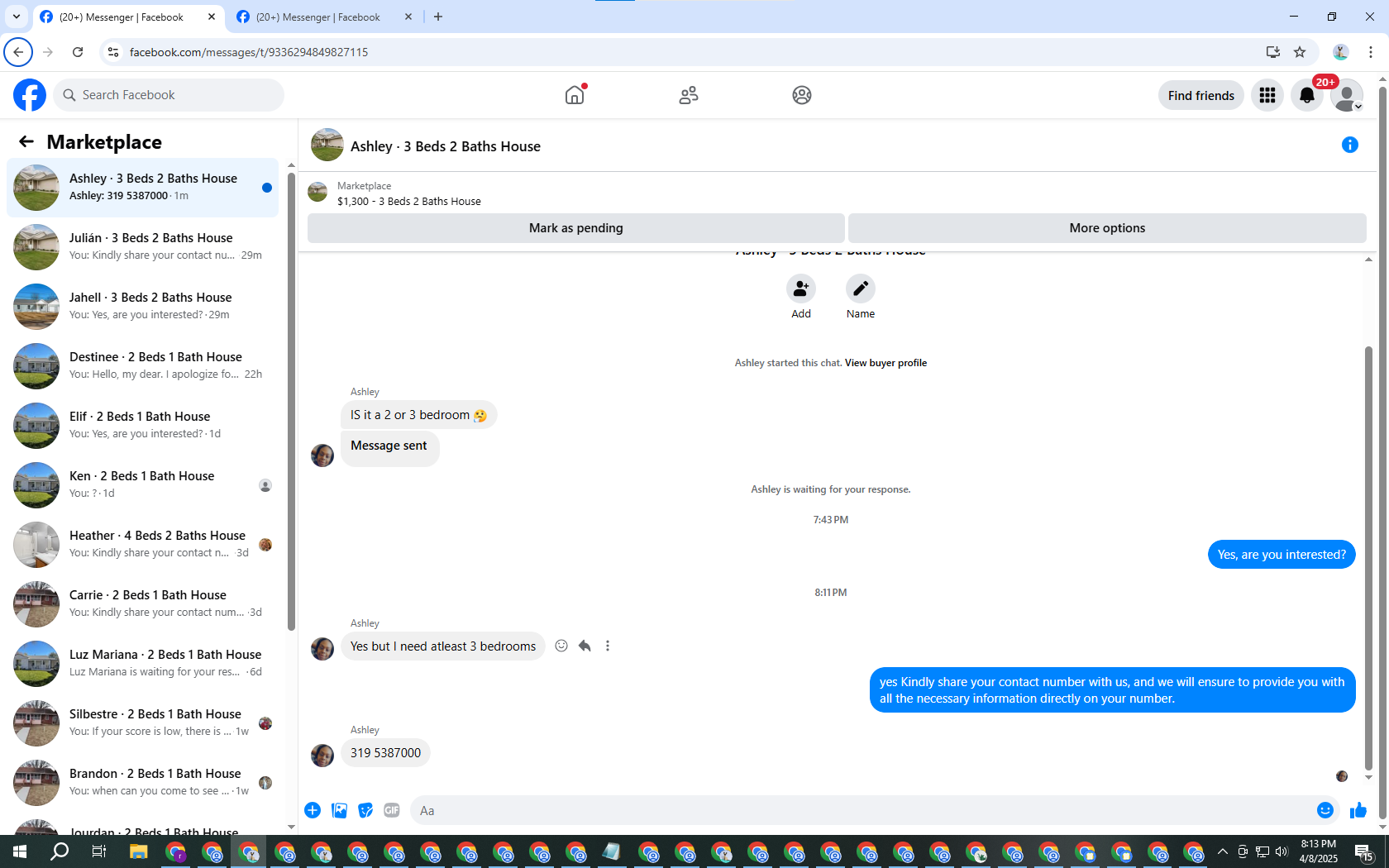
Task: Open Chrome profile avatar in toolbar
Action: point(1340,52)
